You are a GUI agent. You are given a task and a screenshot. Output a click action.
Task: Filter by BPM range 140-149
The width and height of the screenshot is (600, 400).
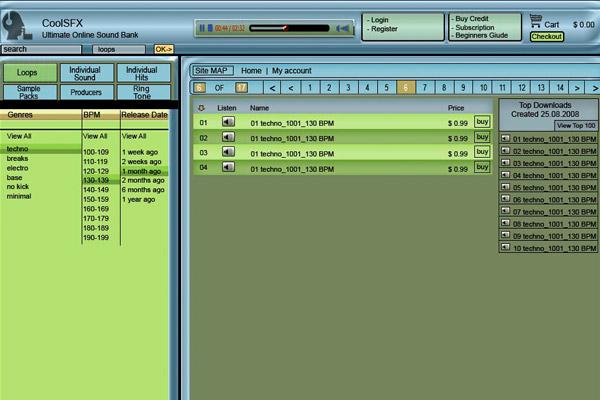click(96, 189)
